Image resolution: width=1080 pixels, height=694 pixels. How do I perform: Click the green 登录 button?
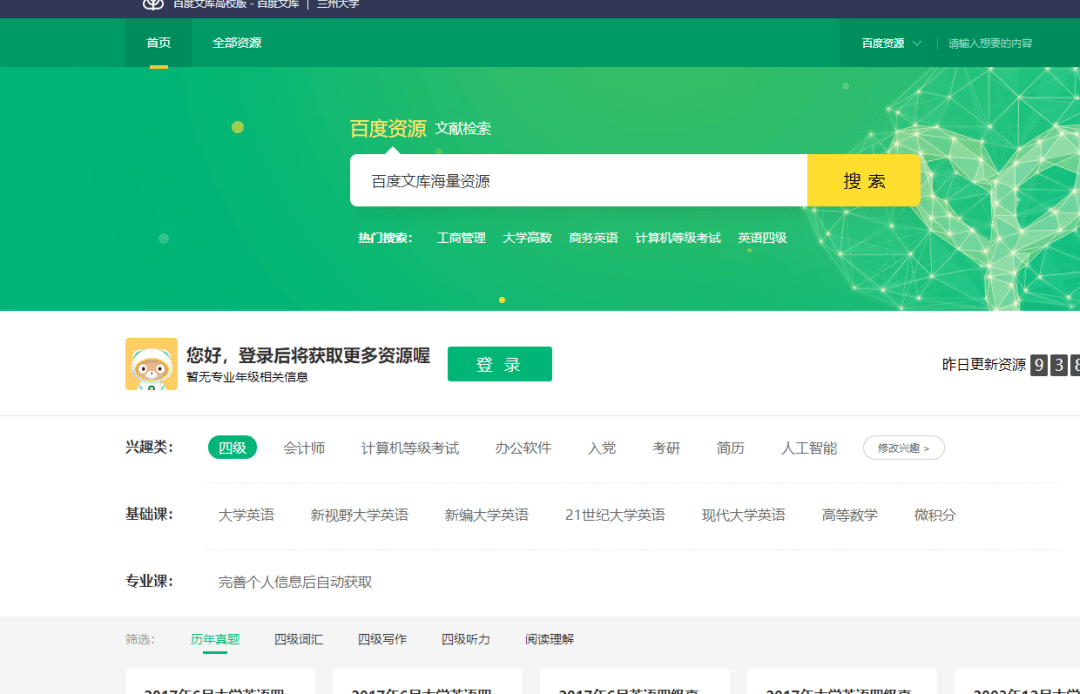(499, 364)
